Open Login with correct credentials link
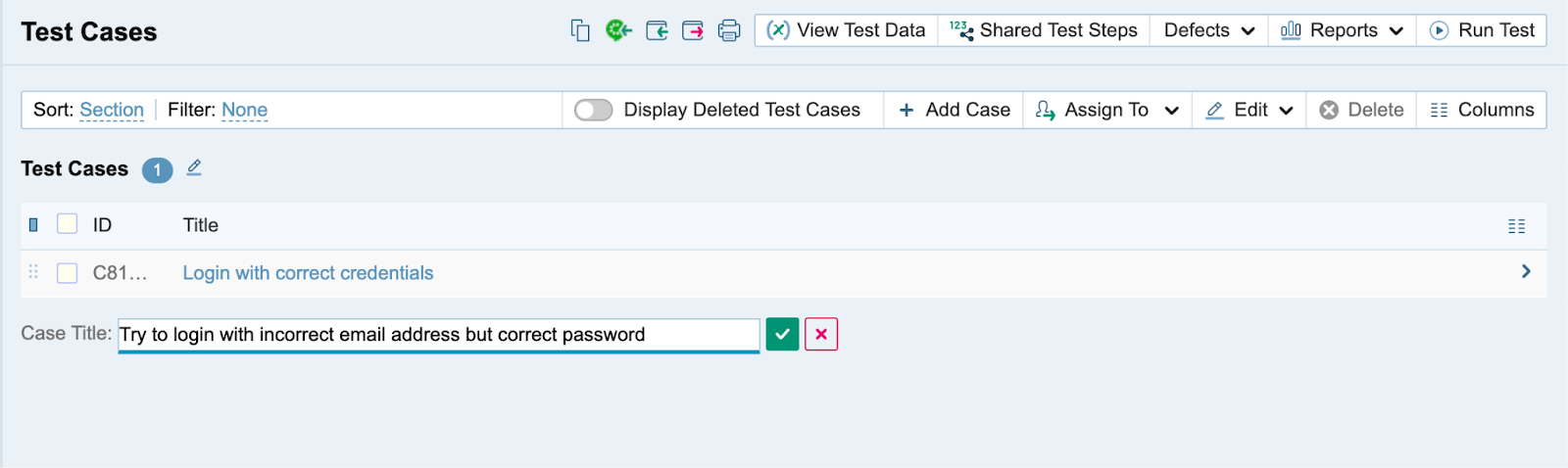 pyautogui.click(x=308, y=273)
